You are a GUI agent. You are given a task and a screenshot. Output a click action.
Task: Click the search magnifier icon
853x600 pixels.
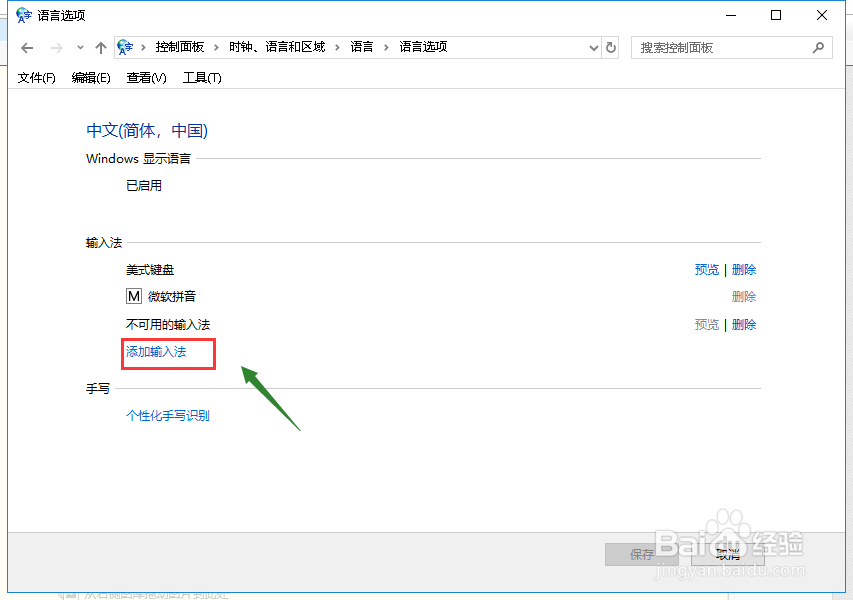click(818, 47)
